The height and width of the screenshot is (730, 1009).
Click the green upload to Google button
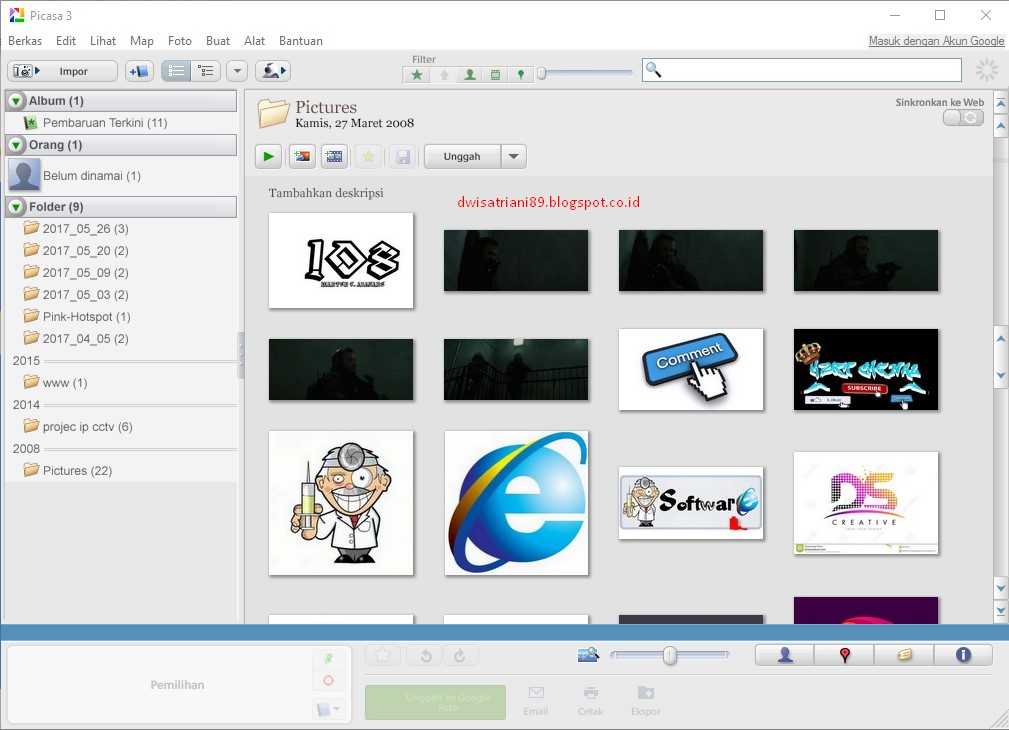435,702
